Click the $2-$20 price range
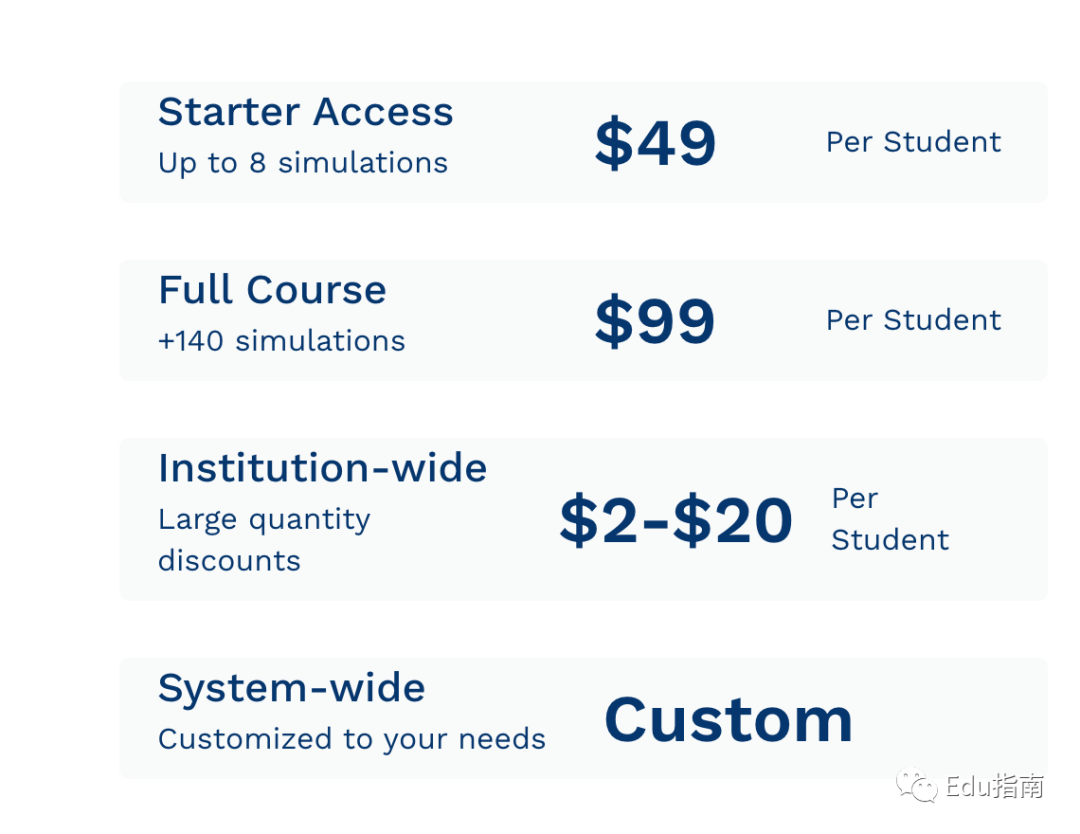 tap(676, 520)
